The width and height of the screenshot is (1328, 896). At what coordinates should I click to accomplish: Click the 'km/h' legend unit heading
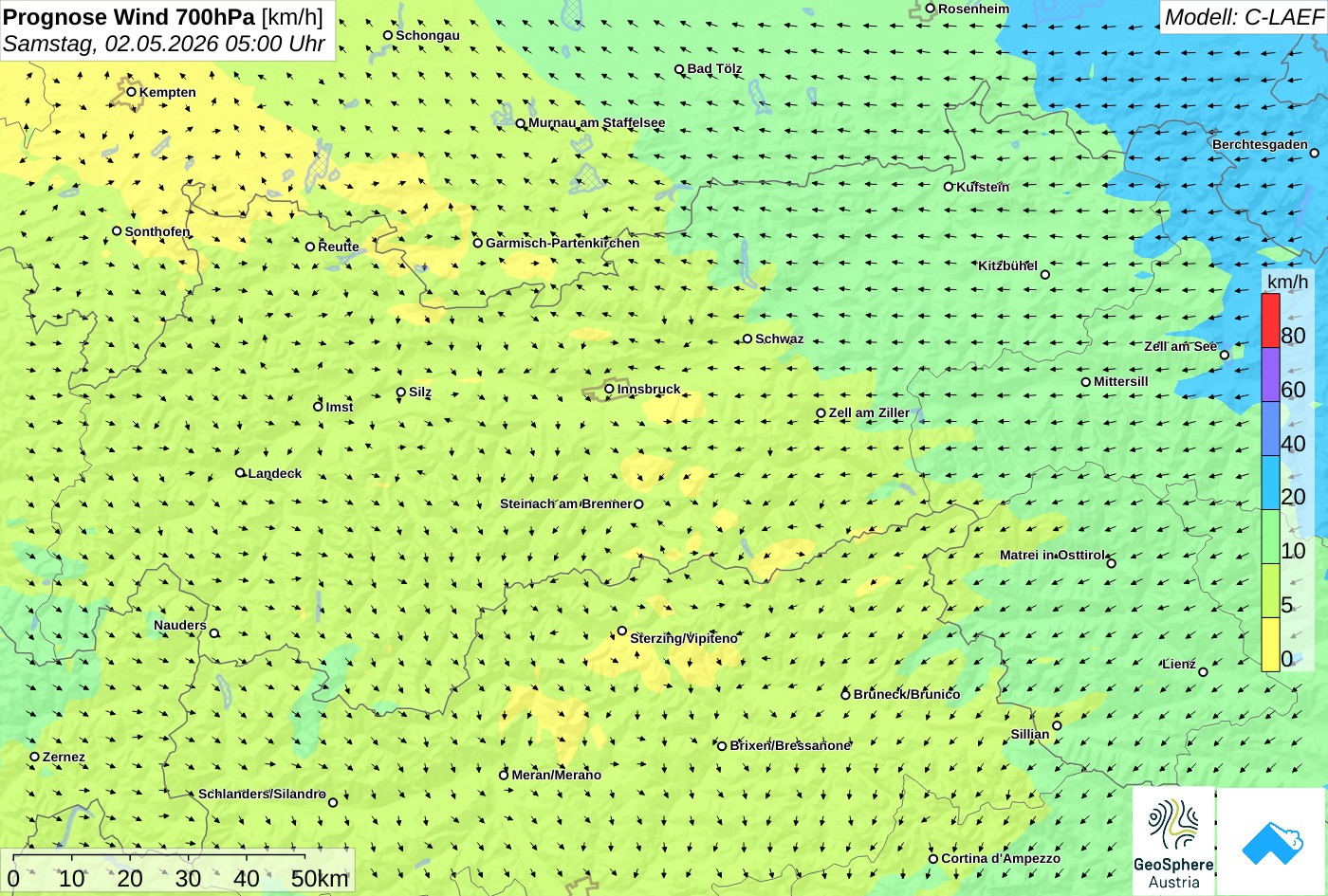(x=1287, y=283)
